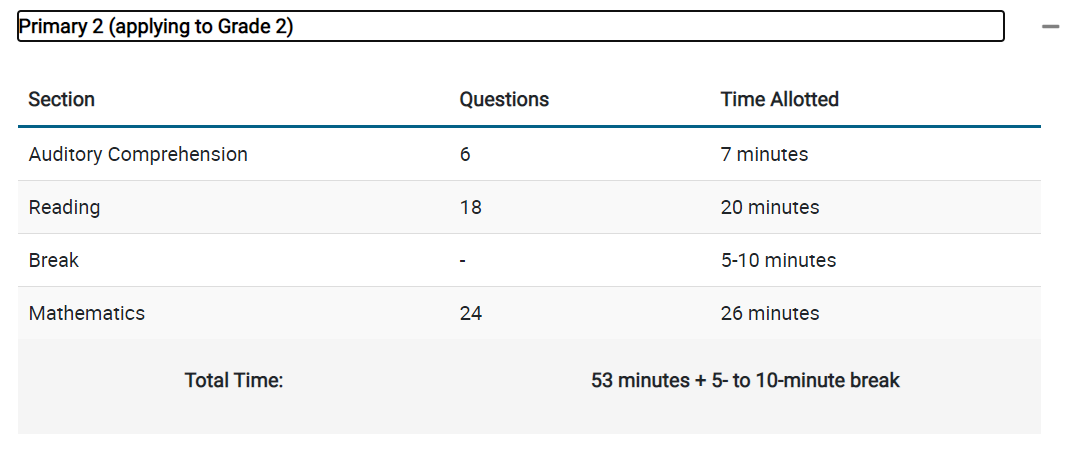Click the Questions column header
This screenshot has height=466, width=1077.
tap(504, 100)
